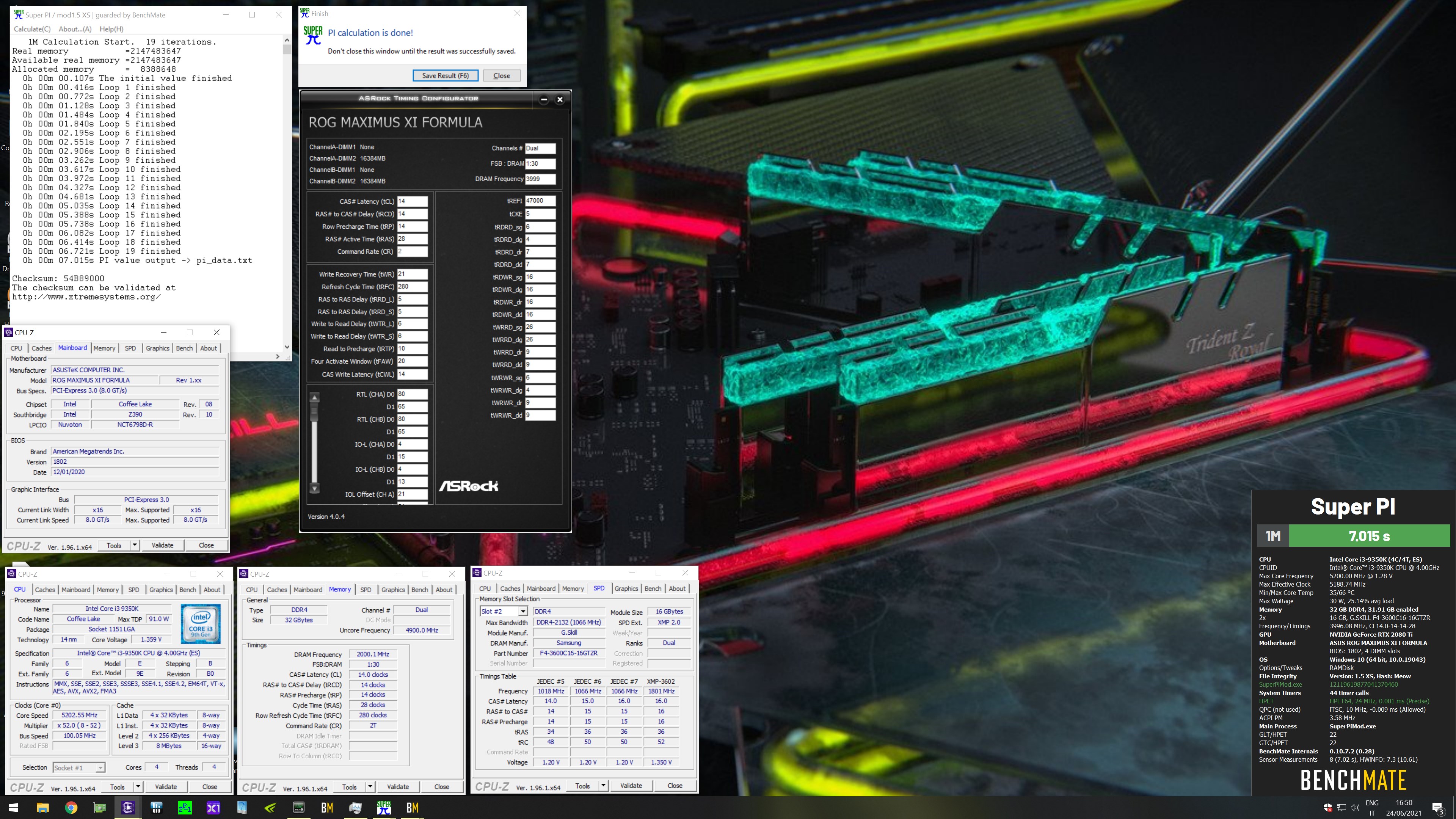
Task: Click the Timing Configurator scrollbar down arrow
Action: click(315, 488)
